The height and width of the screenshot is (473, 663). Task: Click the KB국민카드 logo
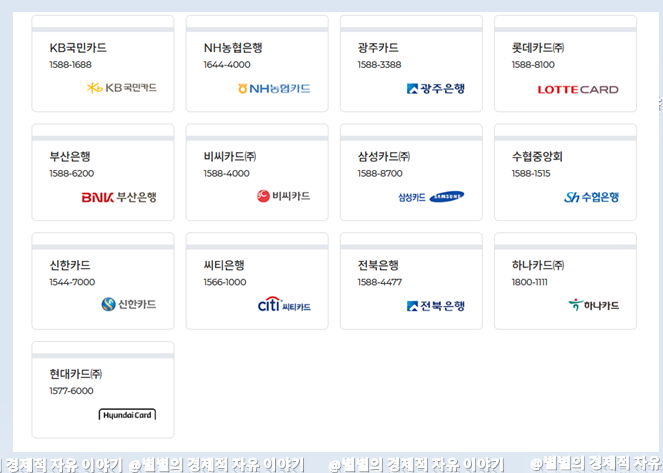tap(122, 88)
